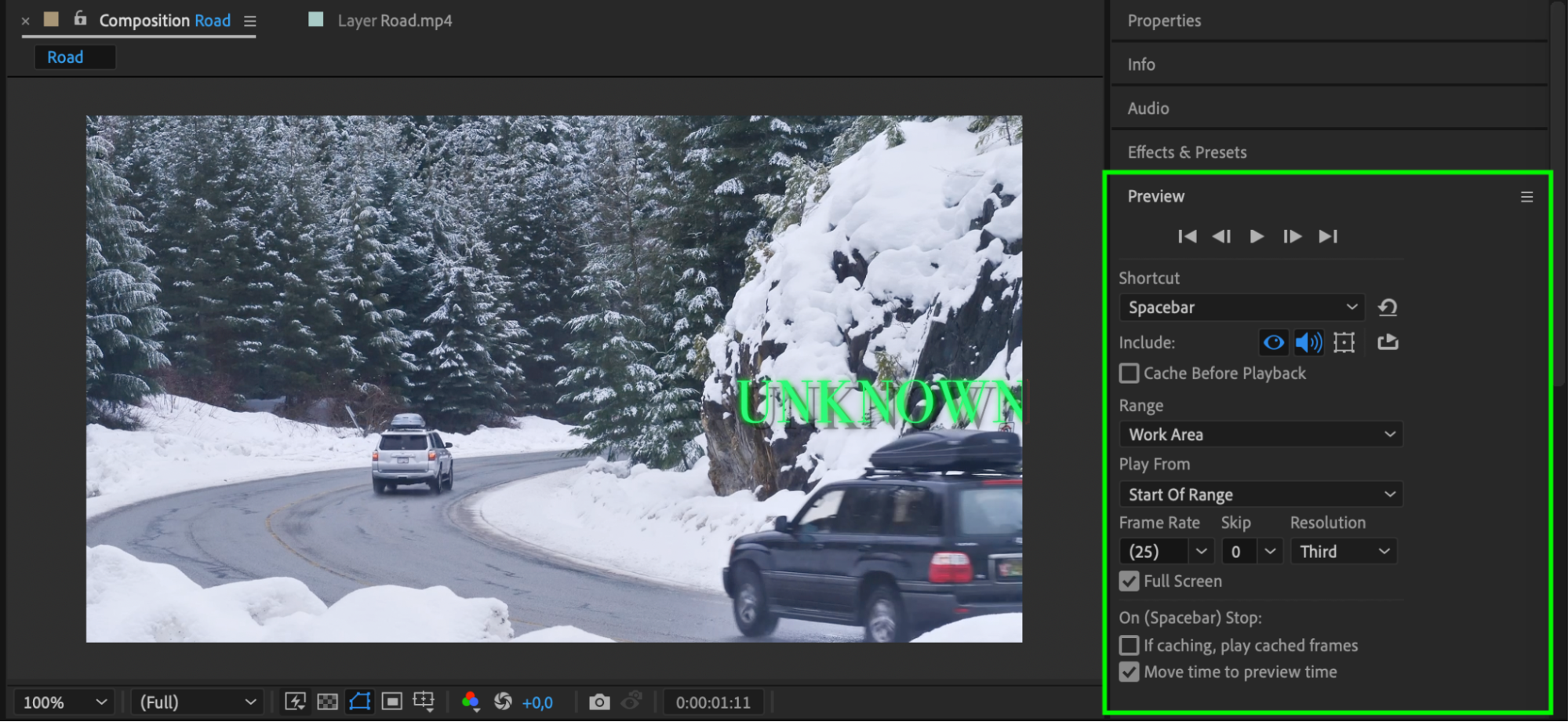Expand the Effects & Presets panel
The width and height of the screenshot is (1568, 722).
click(1187, 152)
